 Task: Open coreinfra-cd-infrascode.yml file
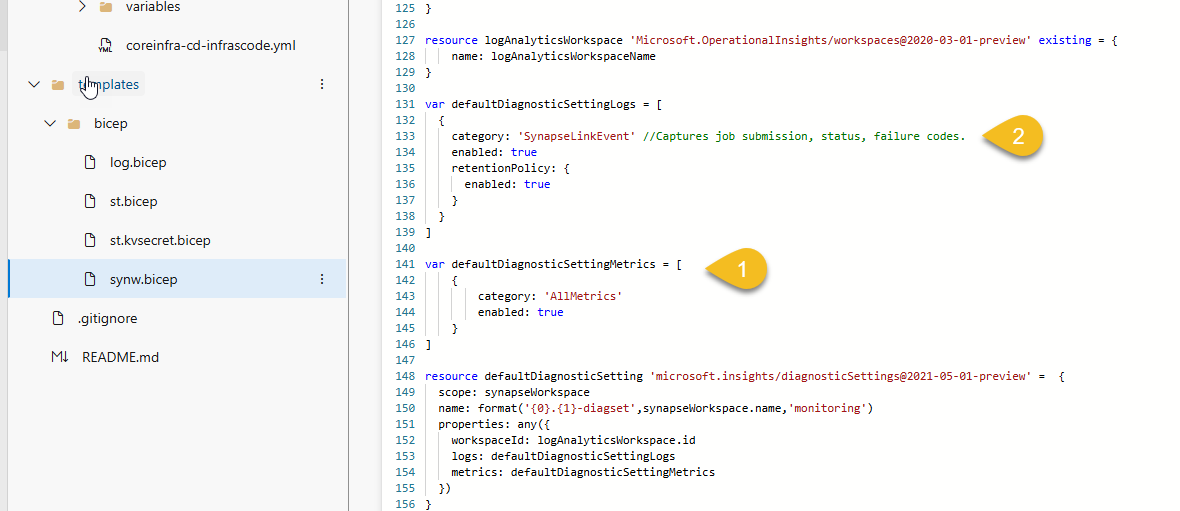(211, 46)
